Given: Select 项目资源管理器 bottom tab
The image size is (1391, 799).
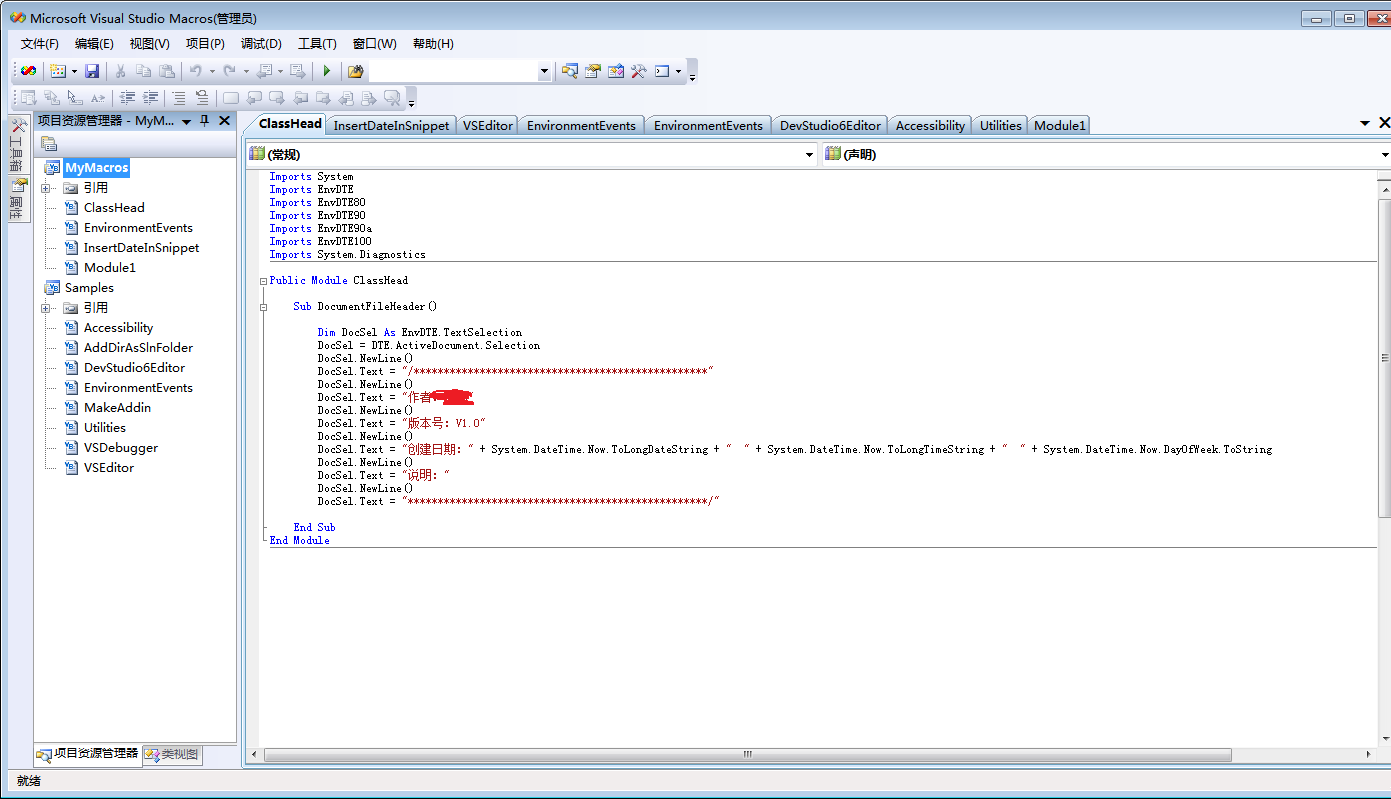Looking at the screenshot, I should (88, 754).
